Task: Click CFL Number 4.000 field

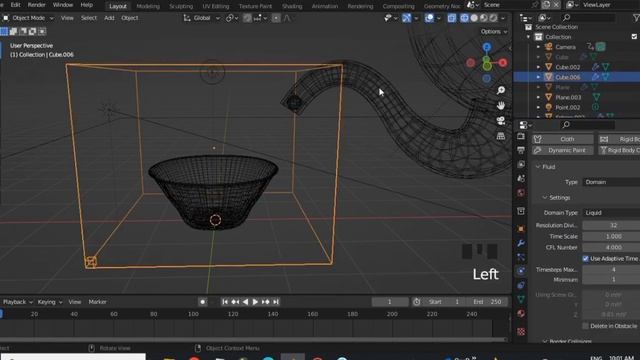Action: point(611,247)
